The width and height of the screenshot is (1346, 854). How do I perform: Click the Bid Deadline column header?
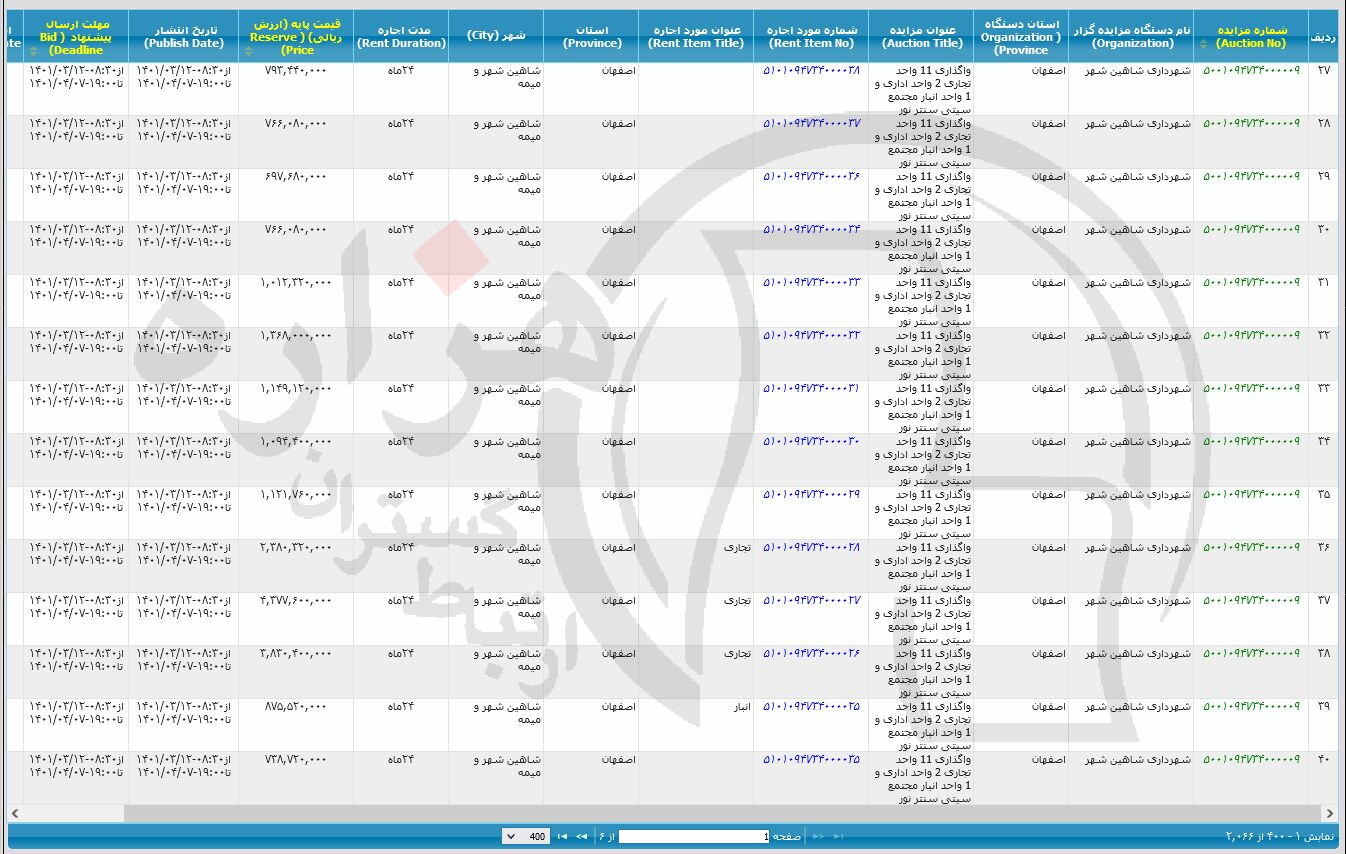point(76,37)
